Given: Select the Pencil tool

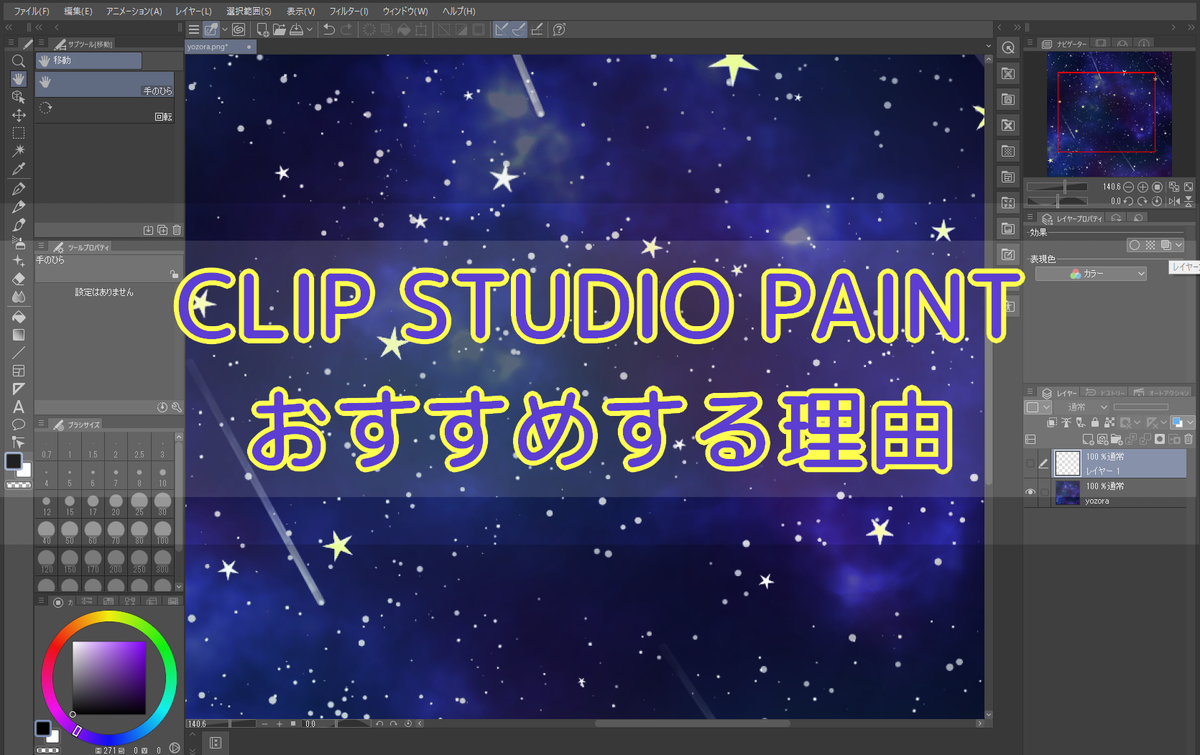Looking at the screenshot, I should [x=18, y=207].
